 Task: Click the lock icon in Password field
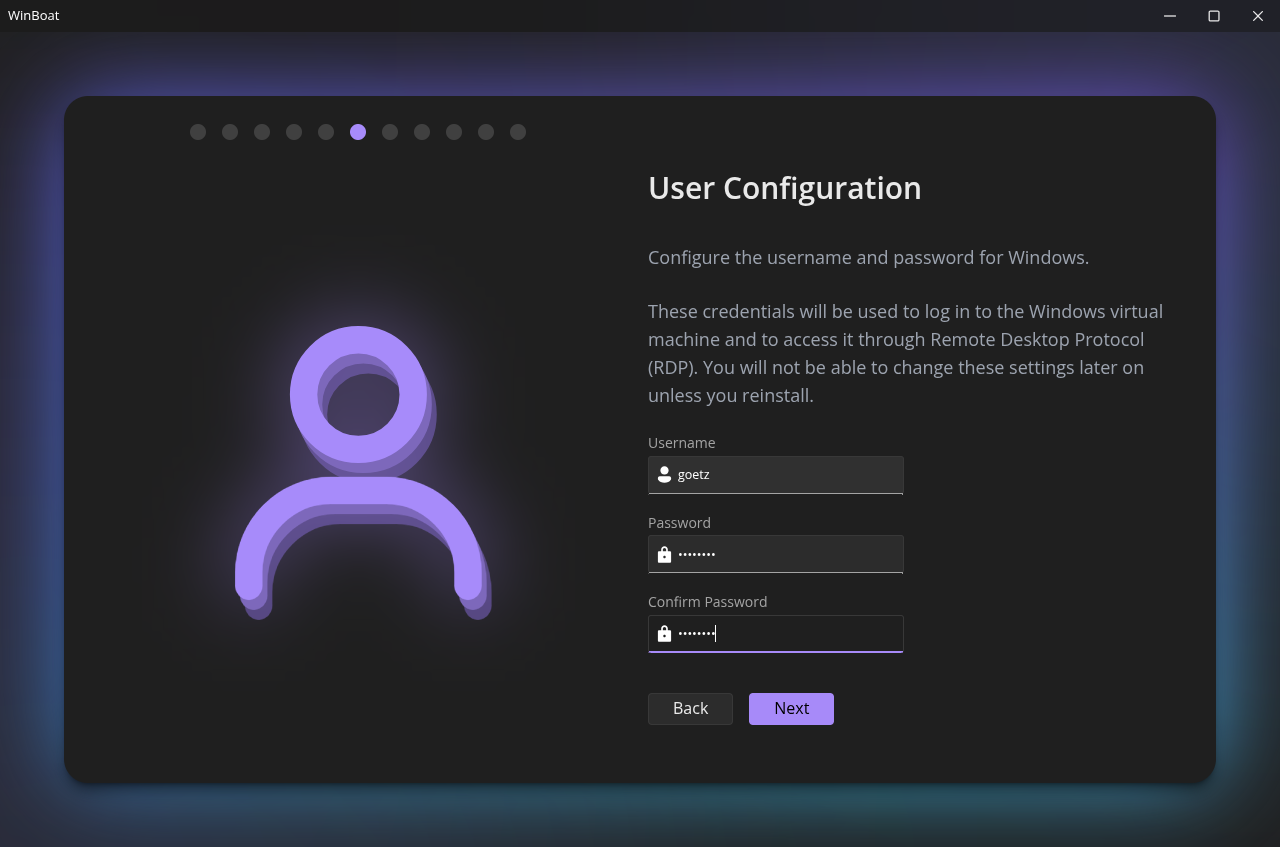(664, 554)
